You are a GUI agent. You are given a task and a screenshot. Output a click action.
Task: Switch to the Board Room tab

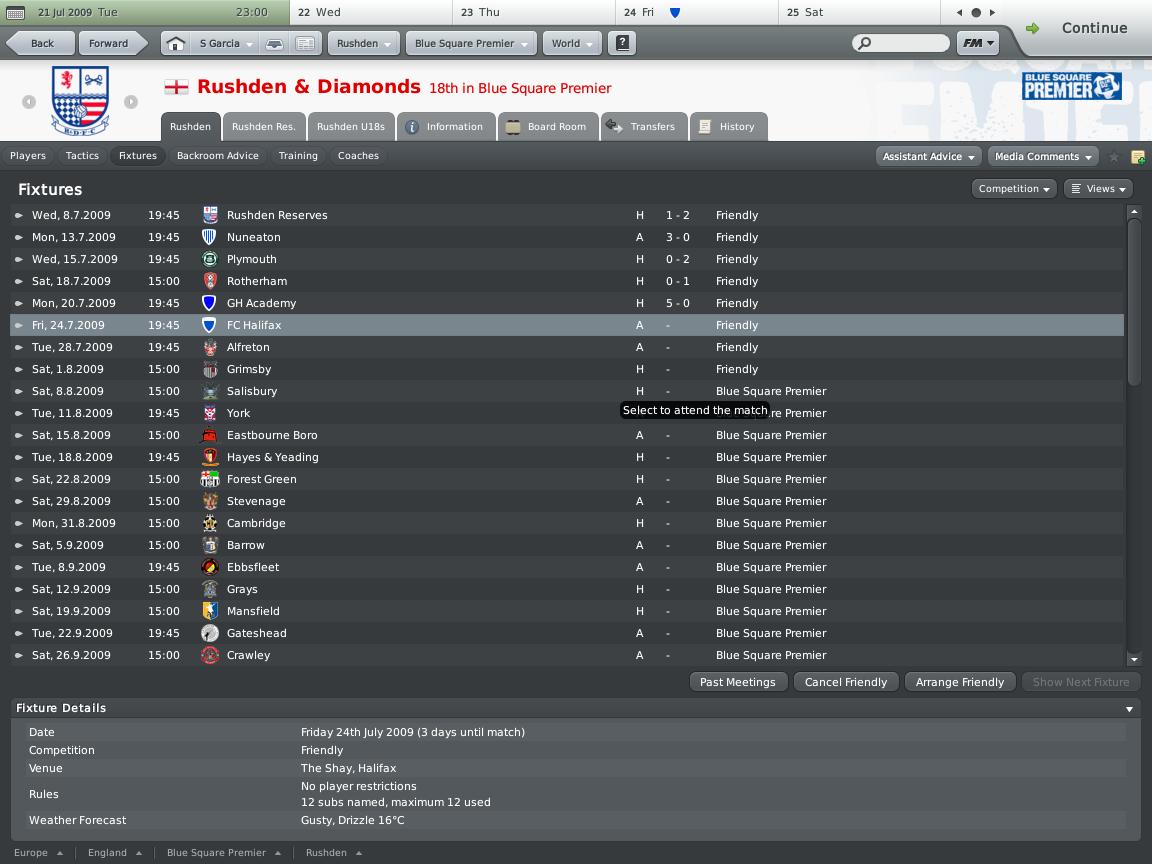tap(548, 126)
